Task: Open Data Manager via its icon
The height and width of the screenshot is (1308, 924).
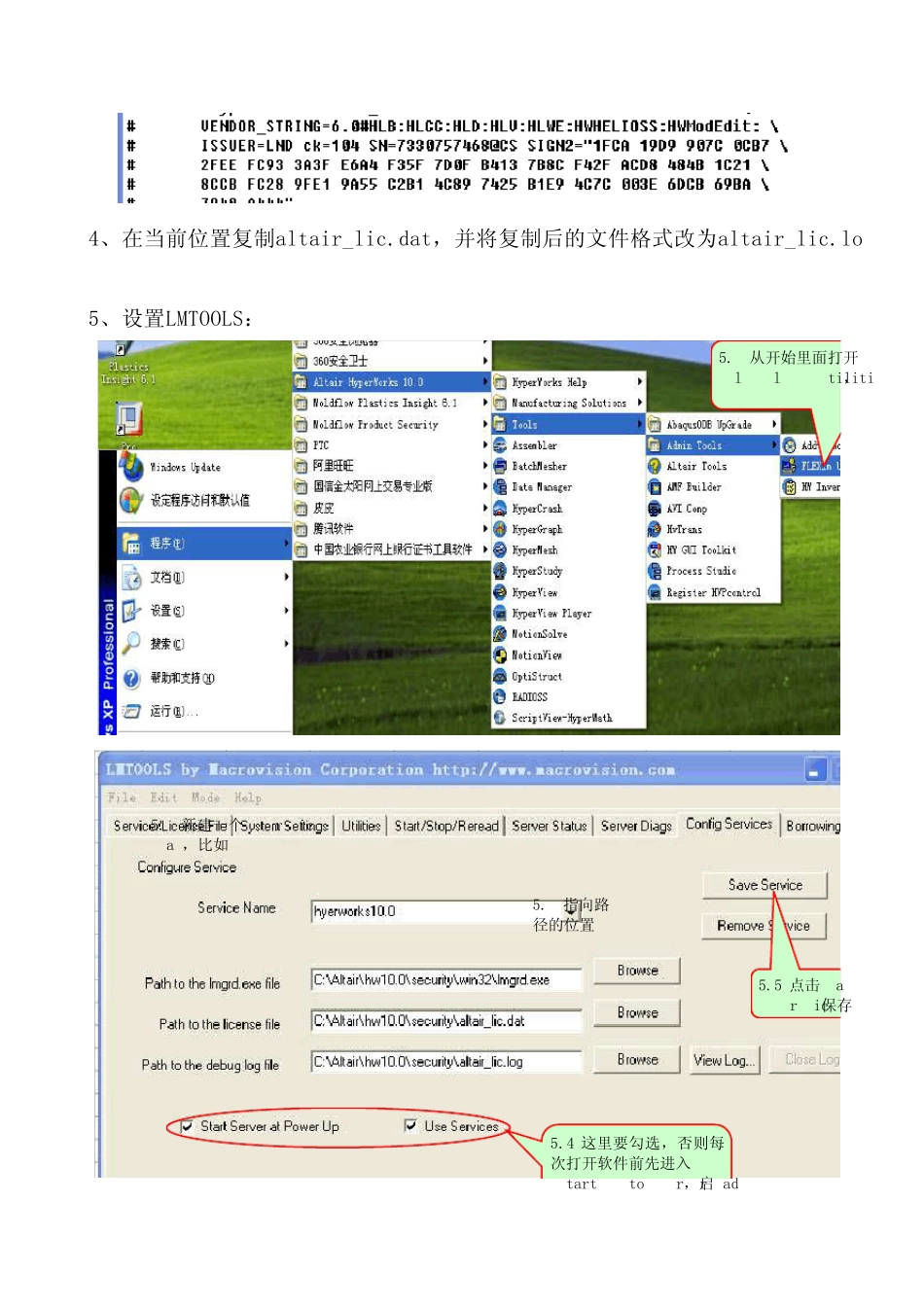Action: (500, 486)
